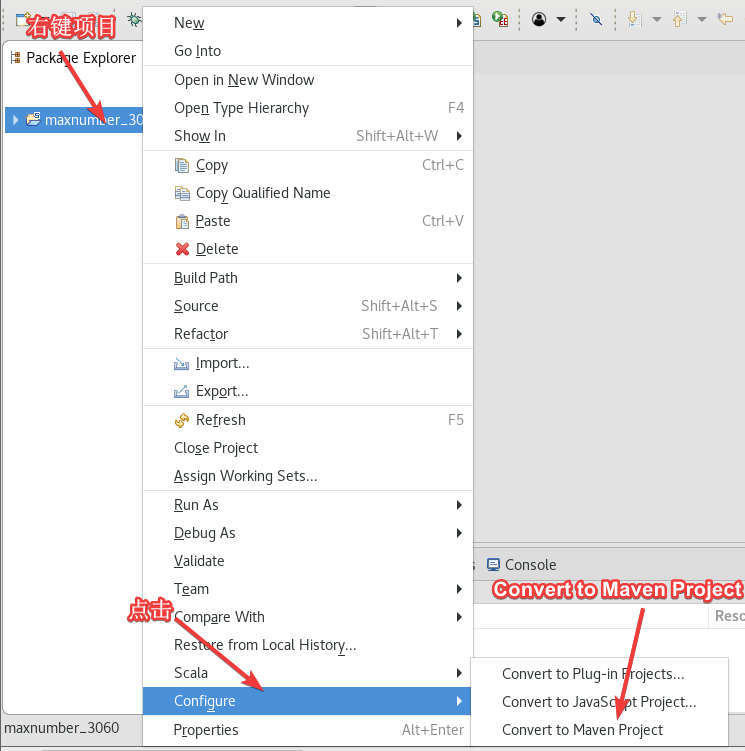This screenshot has width=745, height=751.
Task: Click the red X Delete icon
Action: (182, 249)
